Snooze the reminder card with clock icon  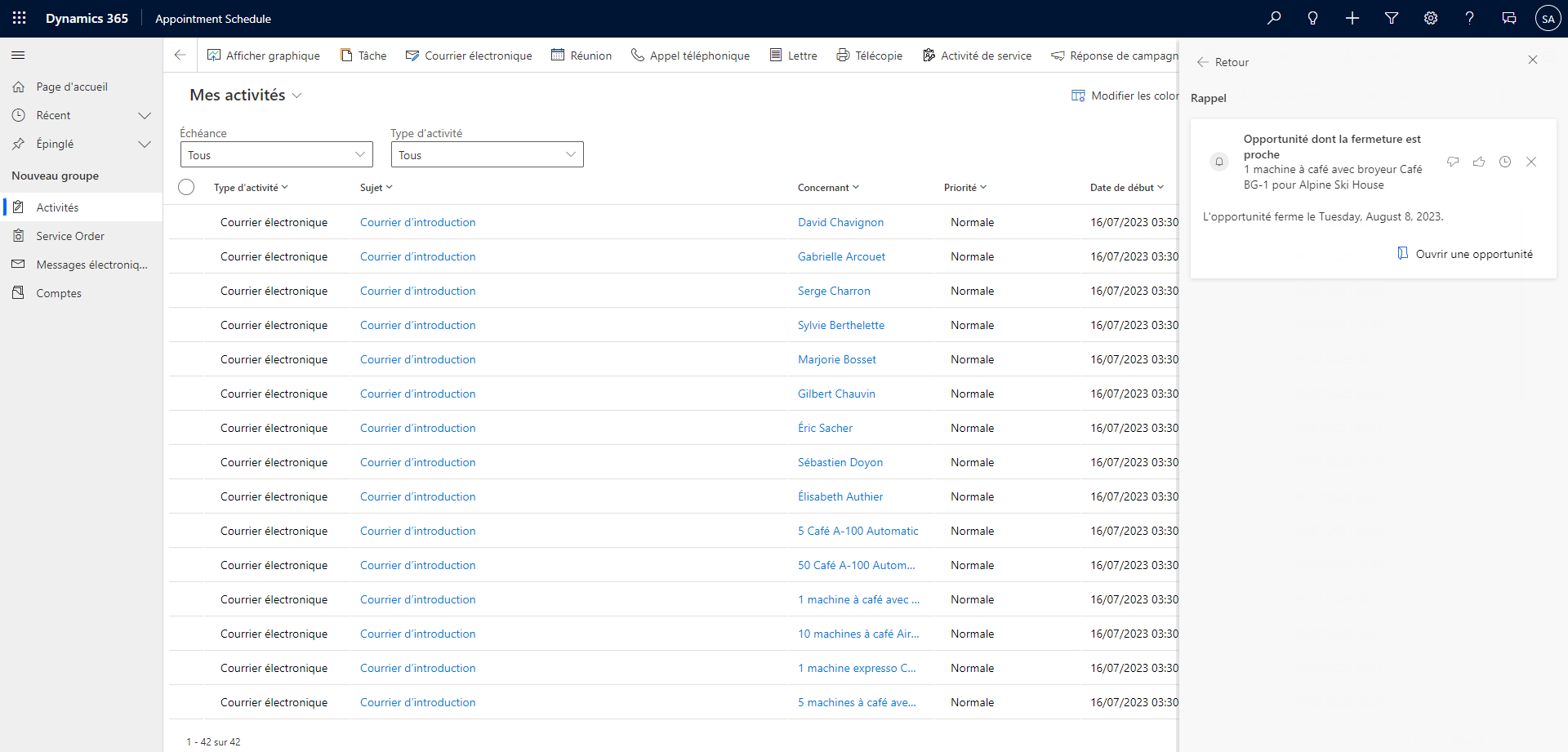click(1505, 162)
